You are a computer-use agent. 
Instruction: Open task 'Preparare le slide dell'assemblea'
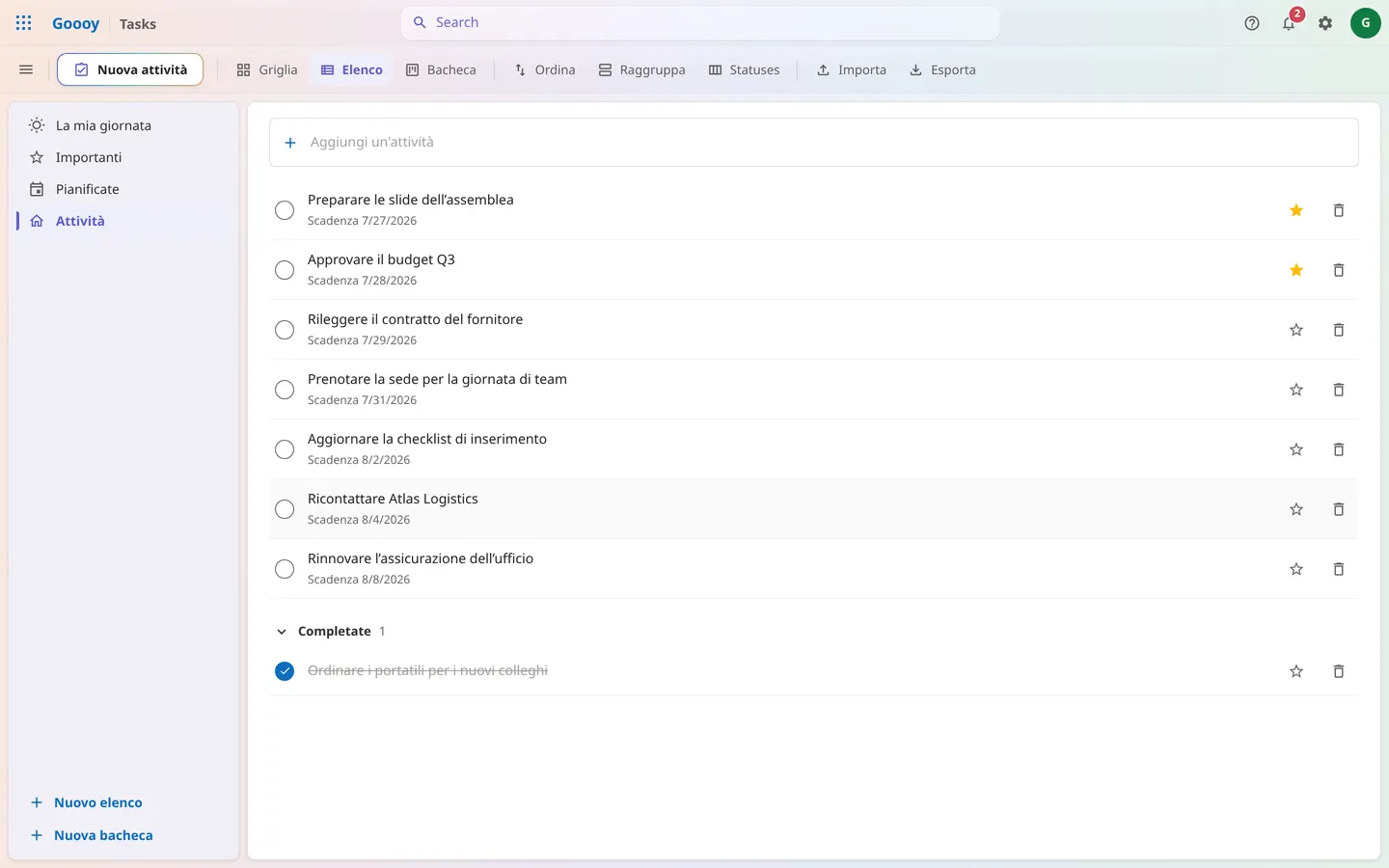(x=411, y=200)
